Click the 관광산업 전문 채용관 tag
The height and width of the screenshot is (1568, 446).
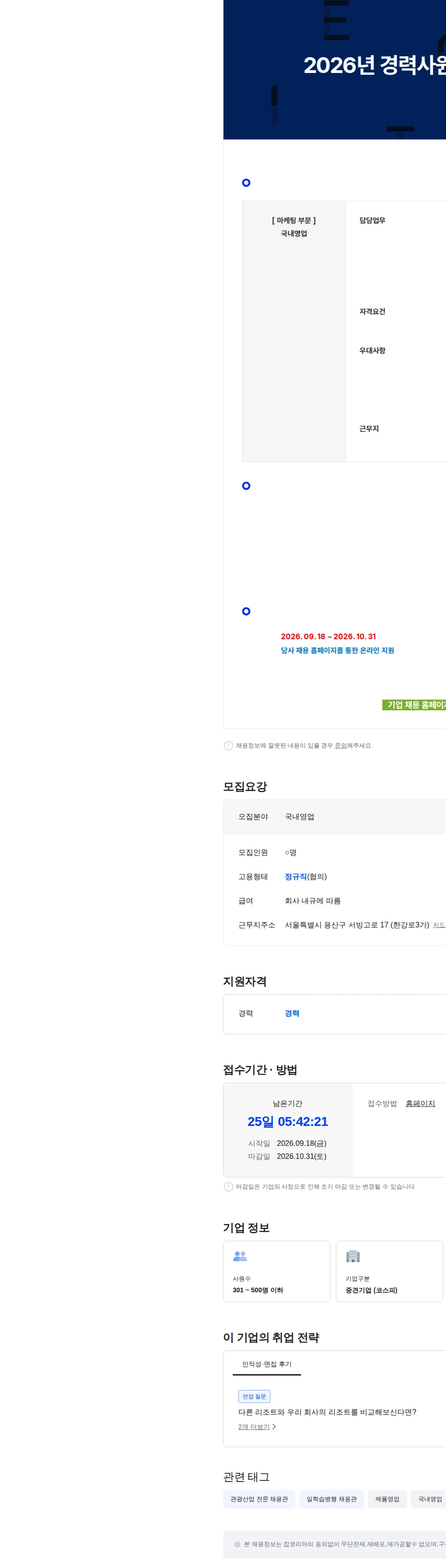click(x=259, y=1499)
